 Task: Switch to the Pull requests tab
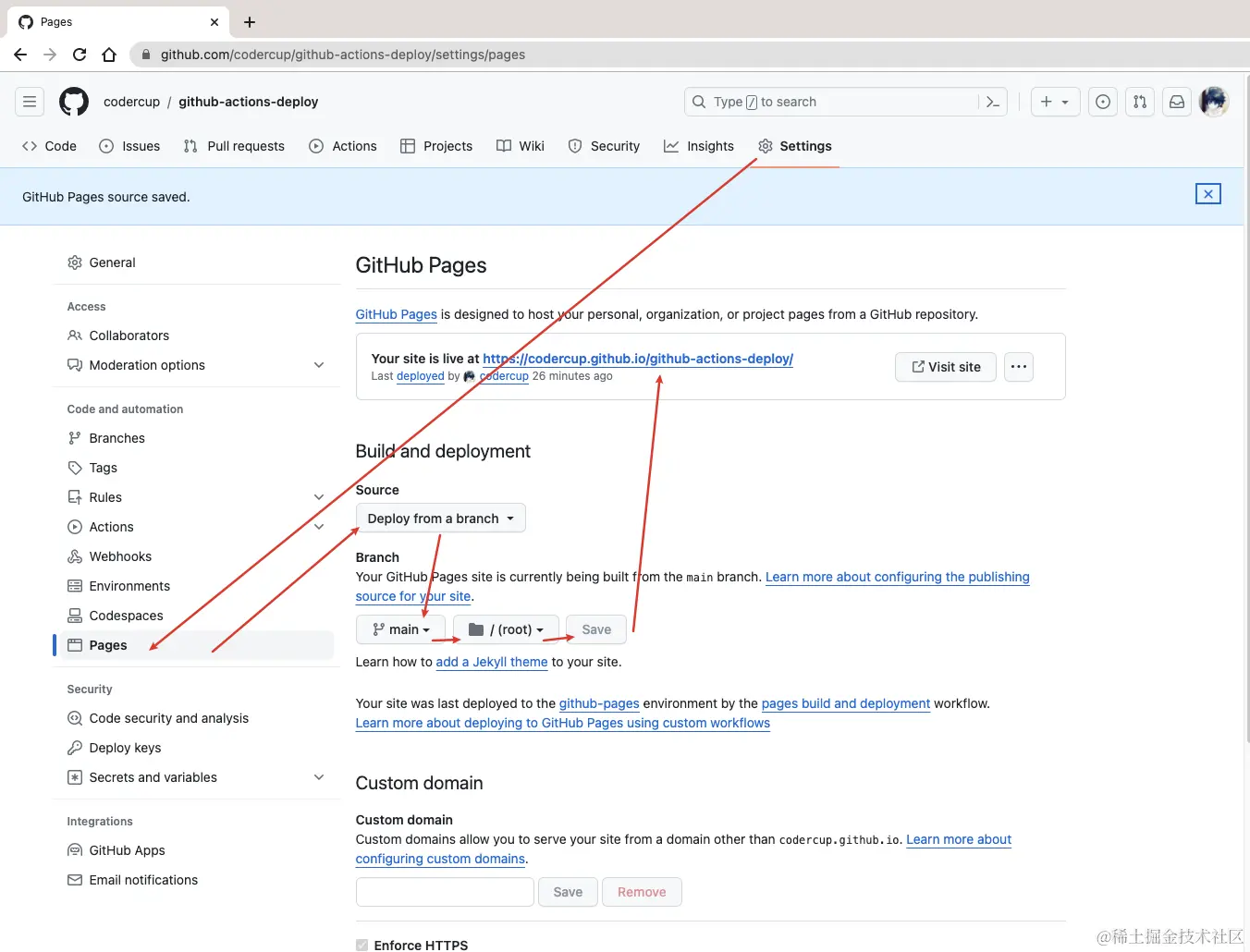[235, 146]
